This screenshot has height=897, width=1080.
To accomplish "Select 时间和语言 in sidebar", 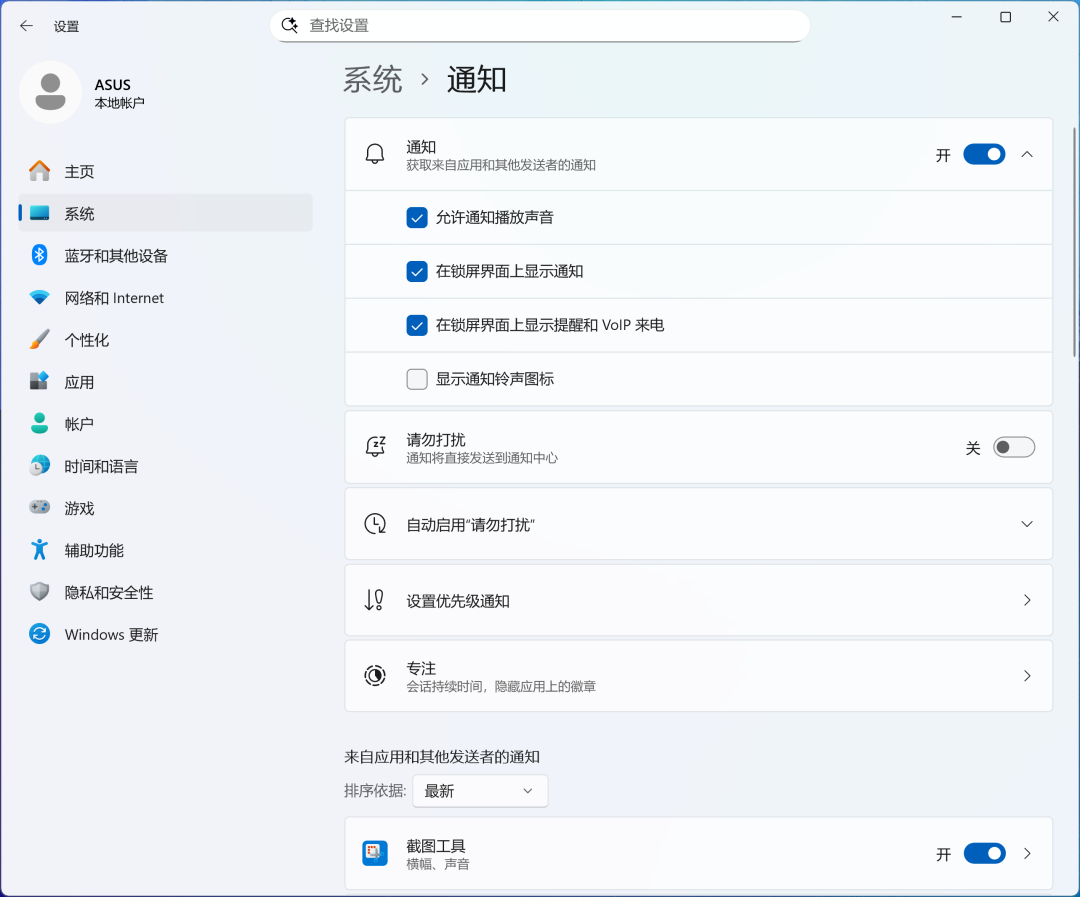I will point(165,466).
